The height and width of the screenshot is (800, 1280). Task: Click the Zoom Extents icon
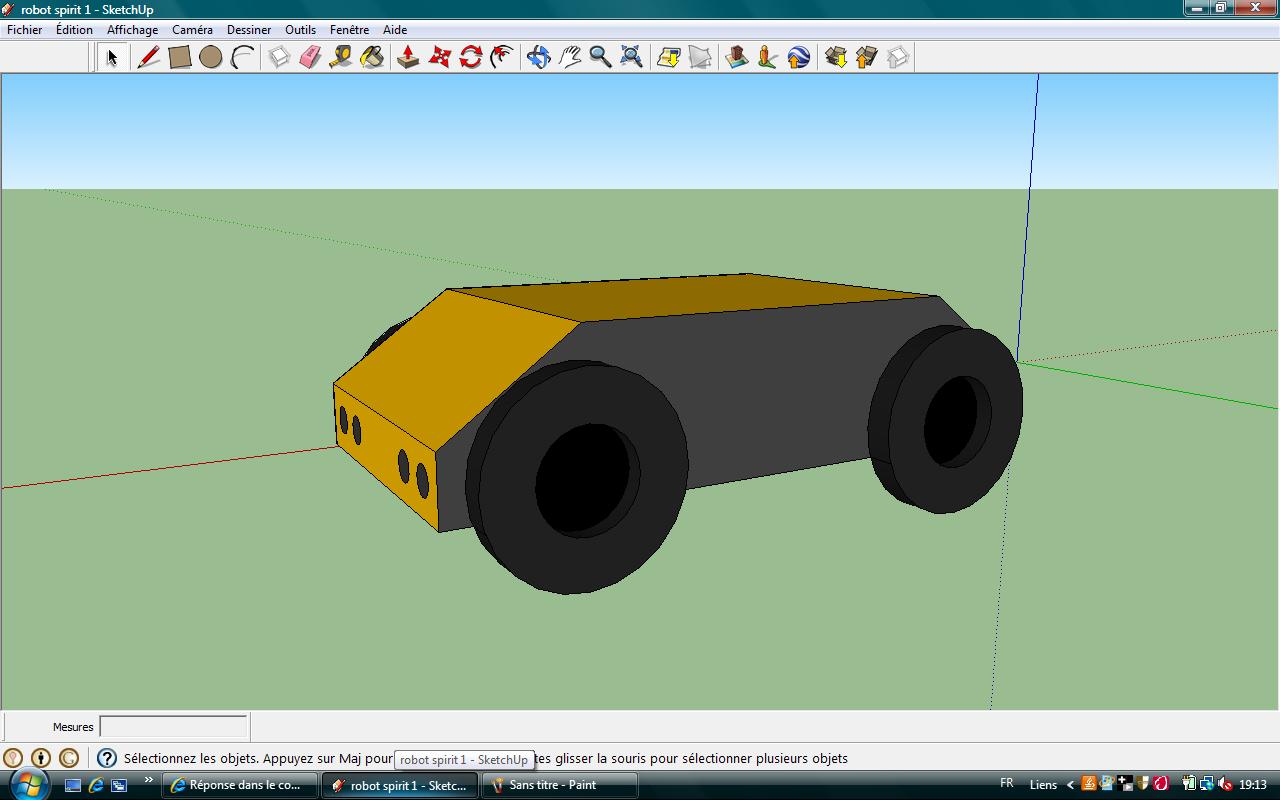(631, 57)
